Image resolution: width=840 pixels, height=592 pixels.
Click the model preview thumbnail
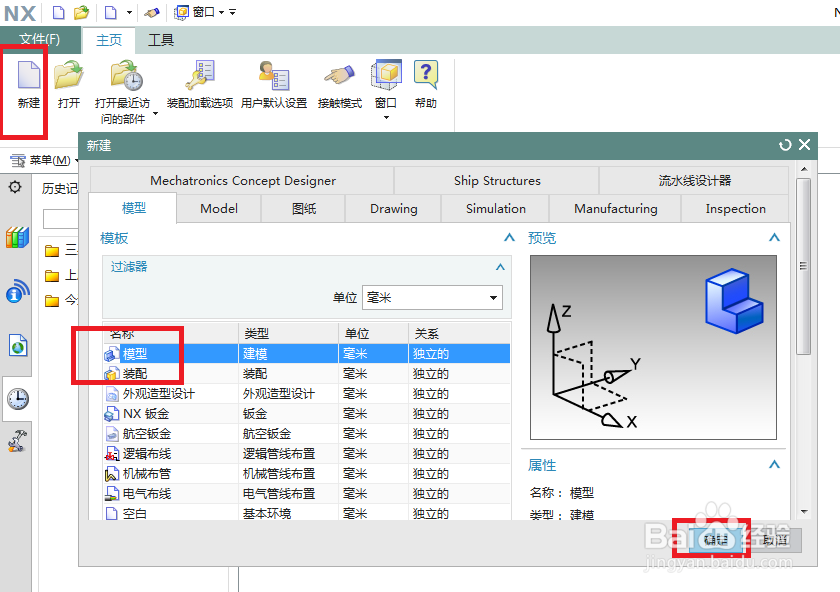pos(653,347)
